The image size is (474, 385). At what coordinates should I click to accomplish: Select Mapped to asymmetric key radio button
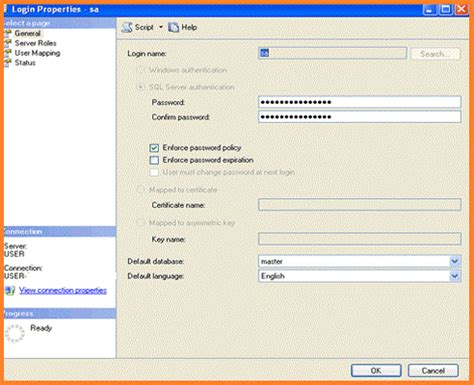[x=141, y=222]
